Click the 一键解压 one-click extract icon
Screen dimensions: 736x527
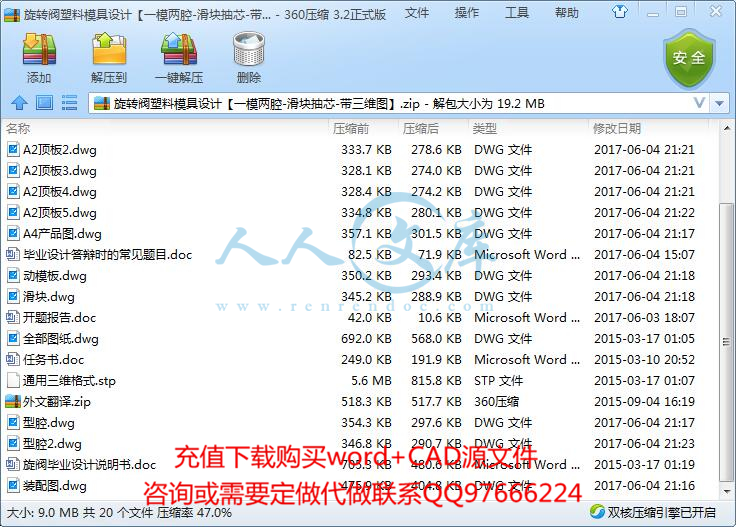point(179,49)
